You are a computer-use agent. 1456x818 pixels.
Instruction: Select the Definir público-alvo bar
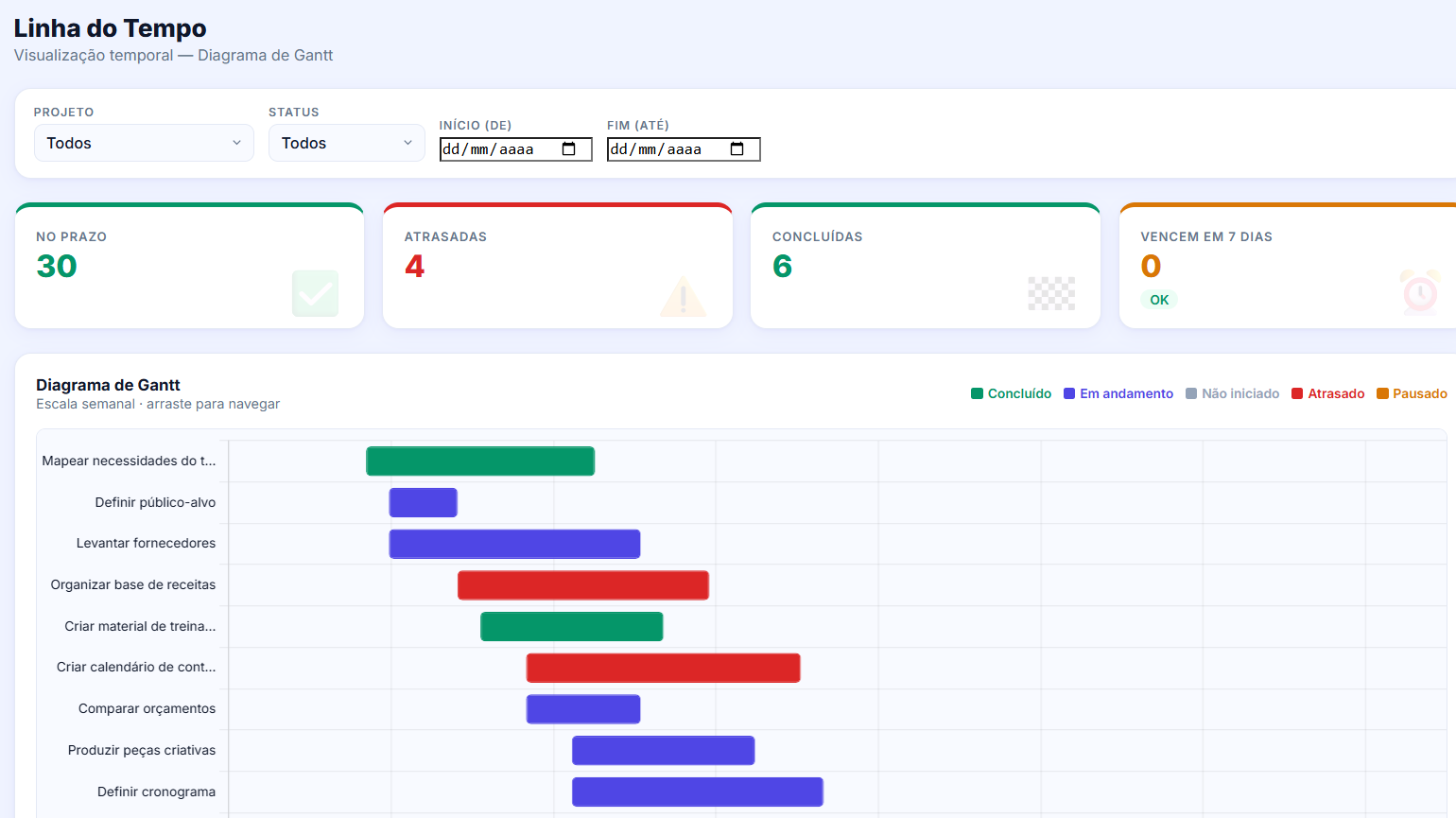pyautogui.click(x=424, y=502)
